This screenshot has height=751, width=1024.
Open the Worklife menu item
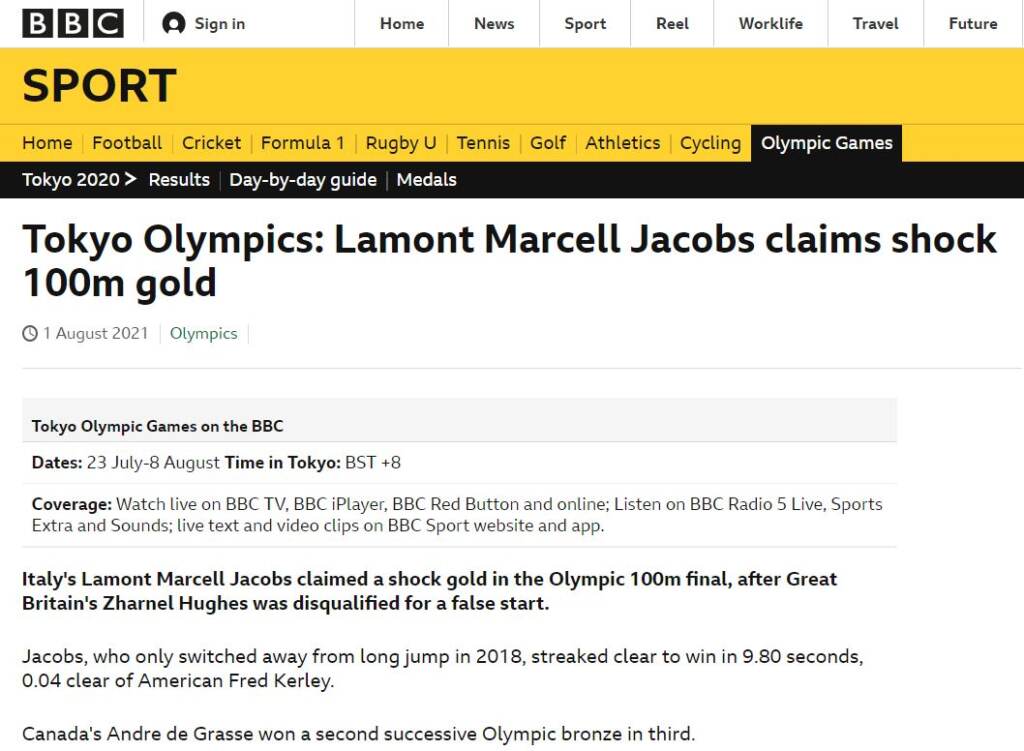coord(770,23)
